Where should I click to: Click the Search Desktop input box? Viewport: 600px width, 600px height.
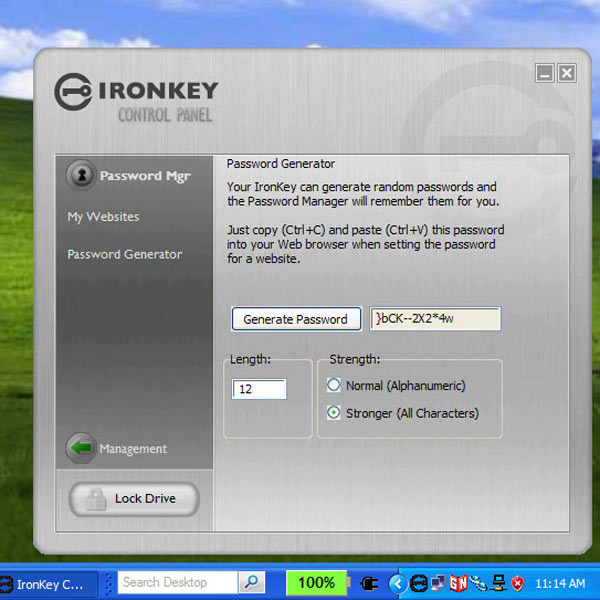tap(178, 582)
